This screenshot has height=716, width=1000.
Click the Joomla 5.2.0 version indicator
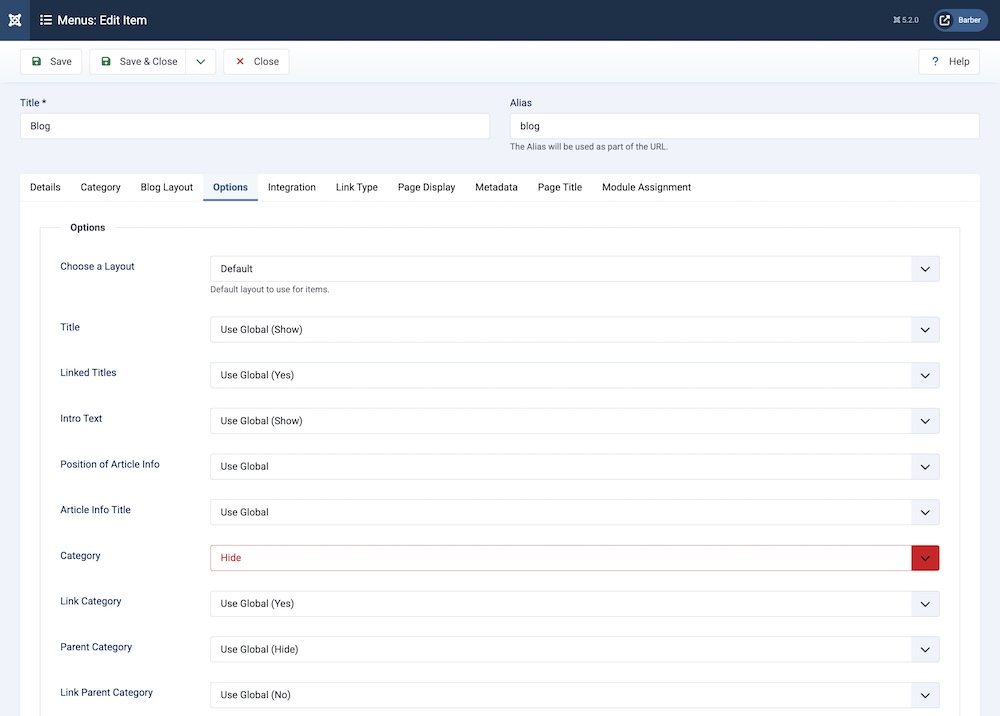907,20
